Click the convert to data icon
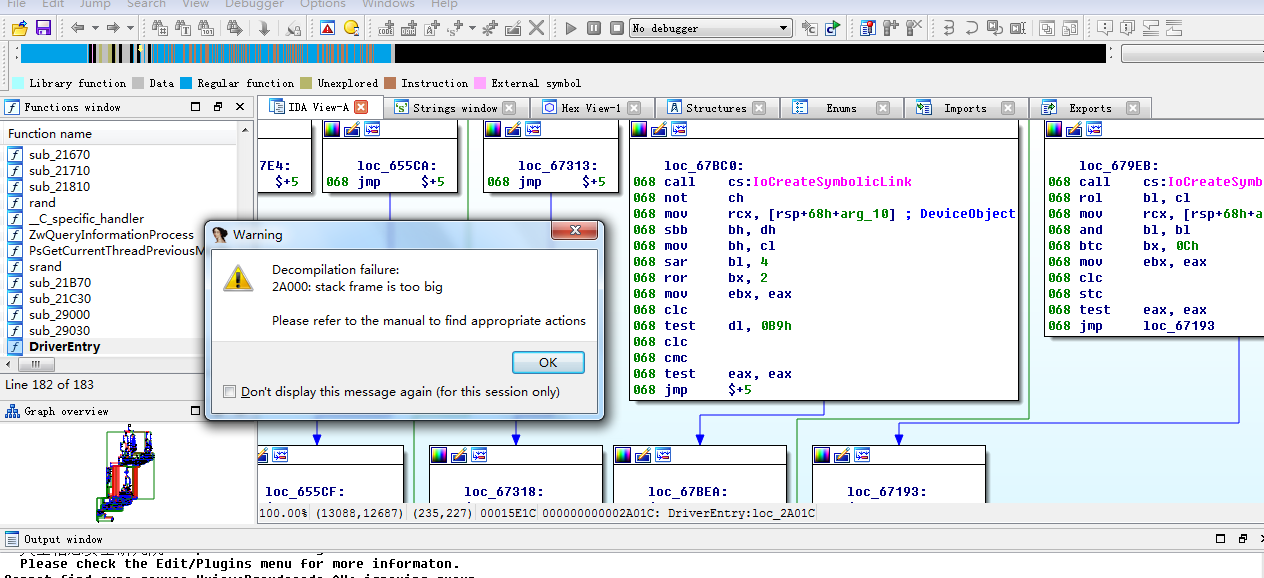 [411, 28]
